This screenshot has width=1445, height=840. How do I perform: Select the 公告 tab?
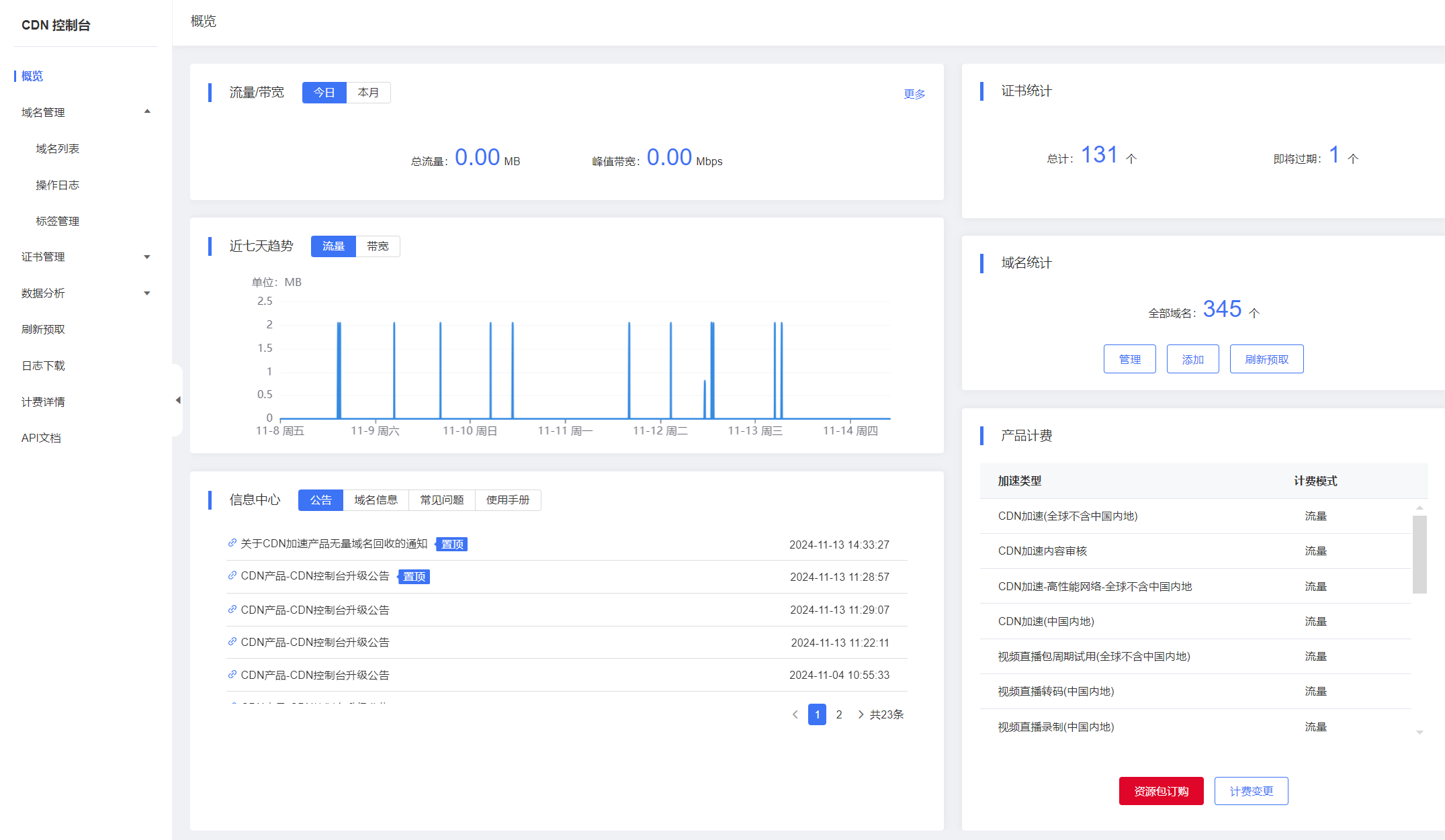pyautogui.click(x=320, y=500)
